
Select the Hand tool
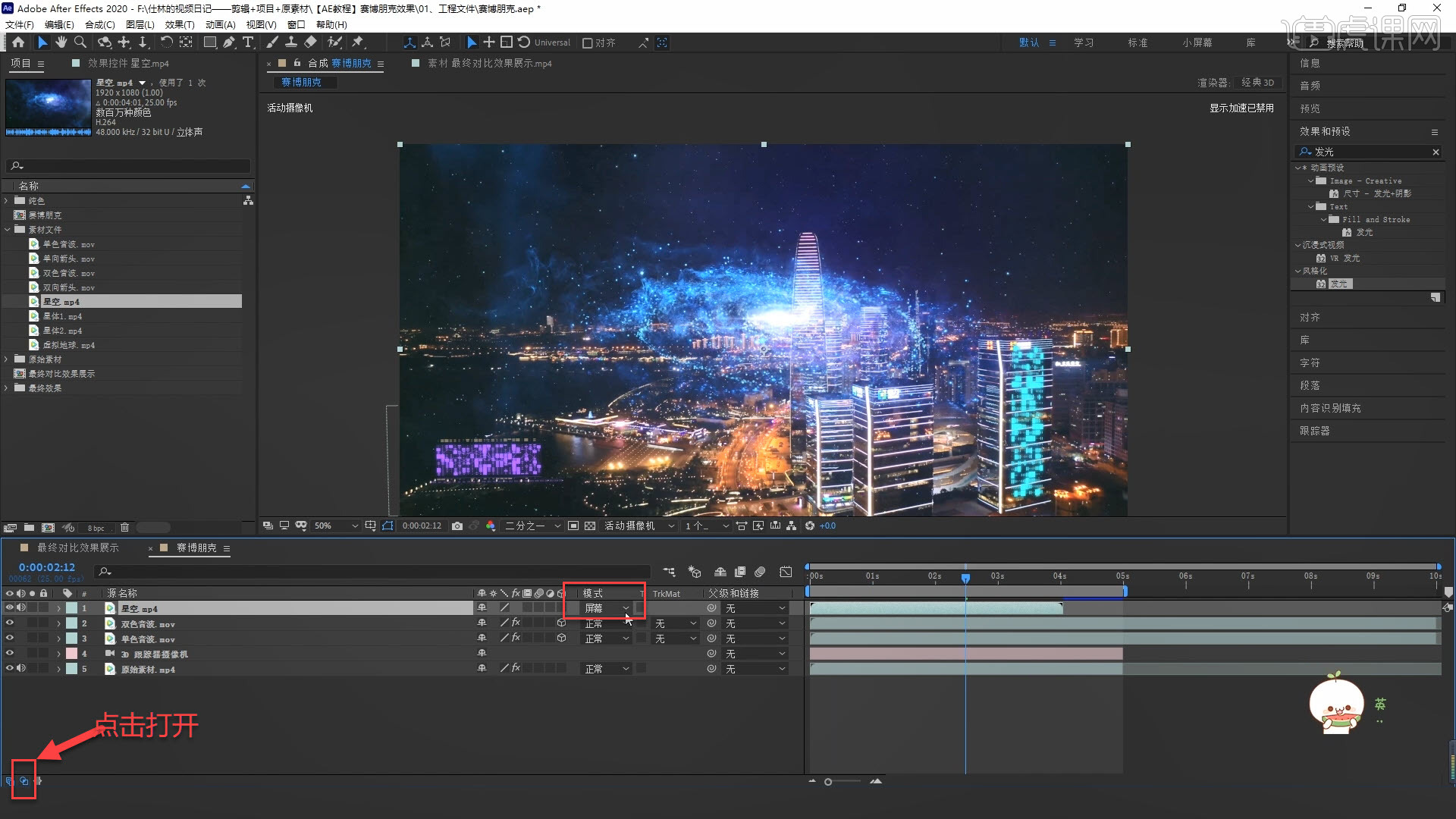[x=61, y=42]
